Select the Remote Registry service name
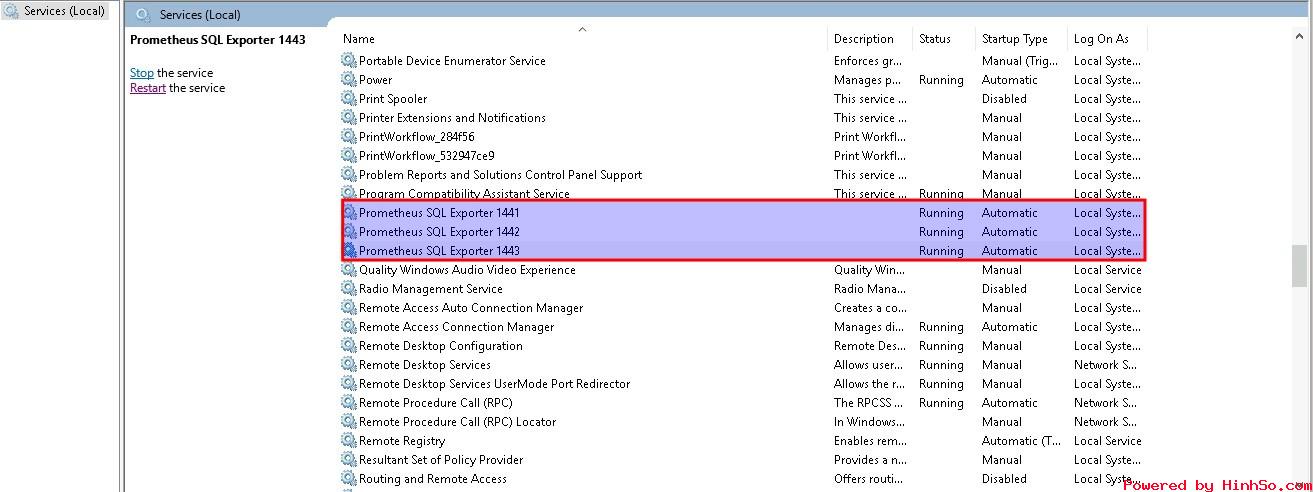 [x=402, y=441]
